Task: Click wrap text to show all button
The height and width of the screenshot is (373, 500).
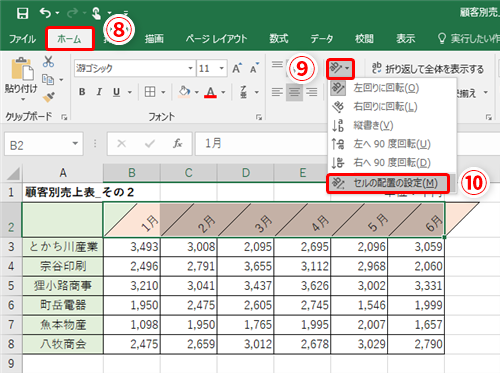Action: pyautogui.click(x=428, y=69)
